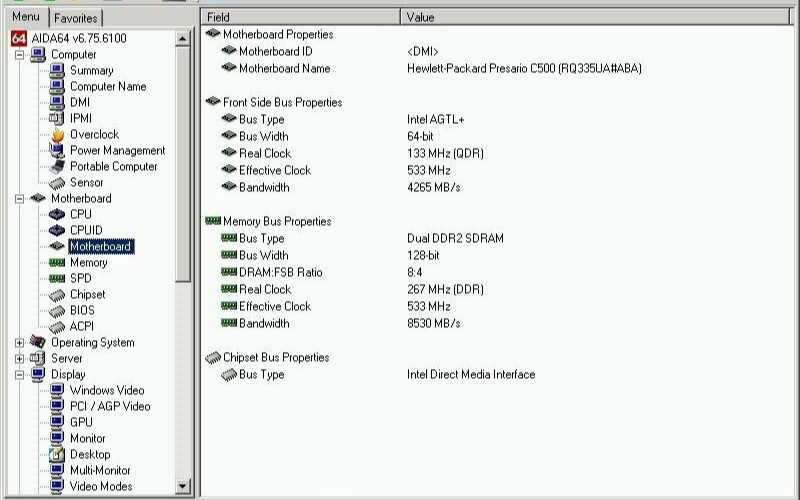This screenshot has width=800, height=500.
Task: Click the BIOS chip icon
Action: tap(57, 310)
